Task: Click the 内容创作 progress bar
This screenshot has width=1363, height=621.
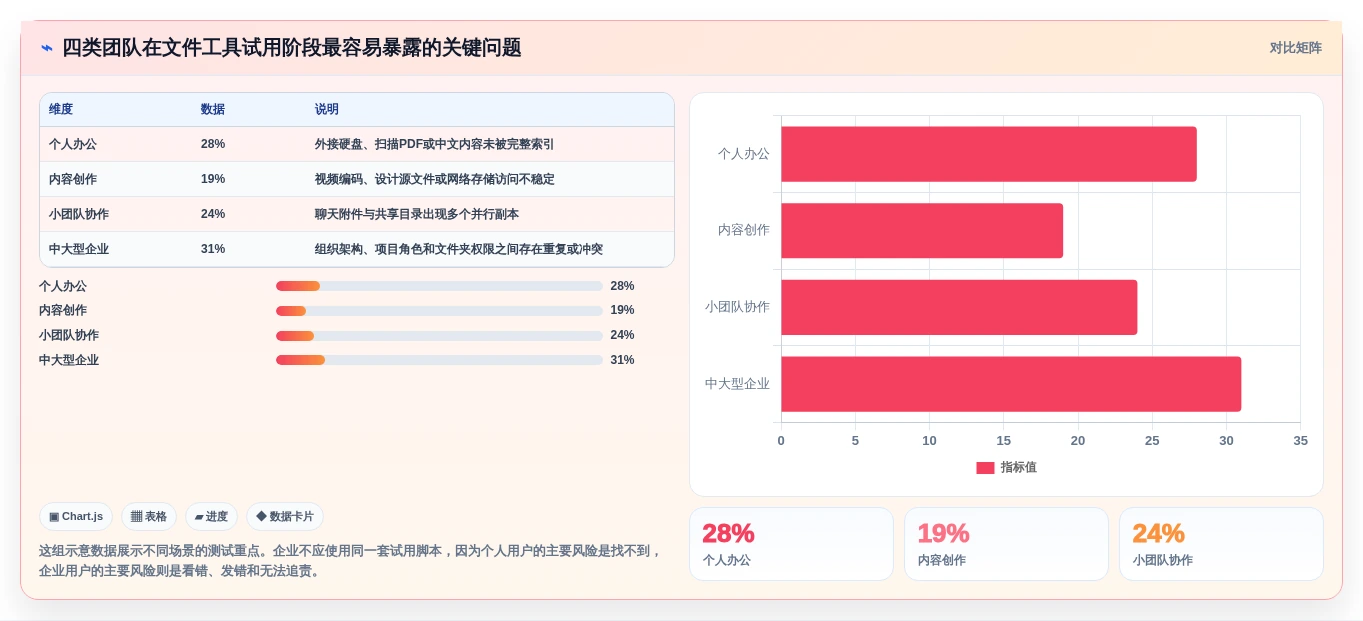Action: pos(439,311)
